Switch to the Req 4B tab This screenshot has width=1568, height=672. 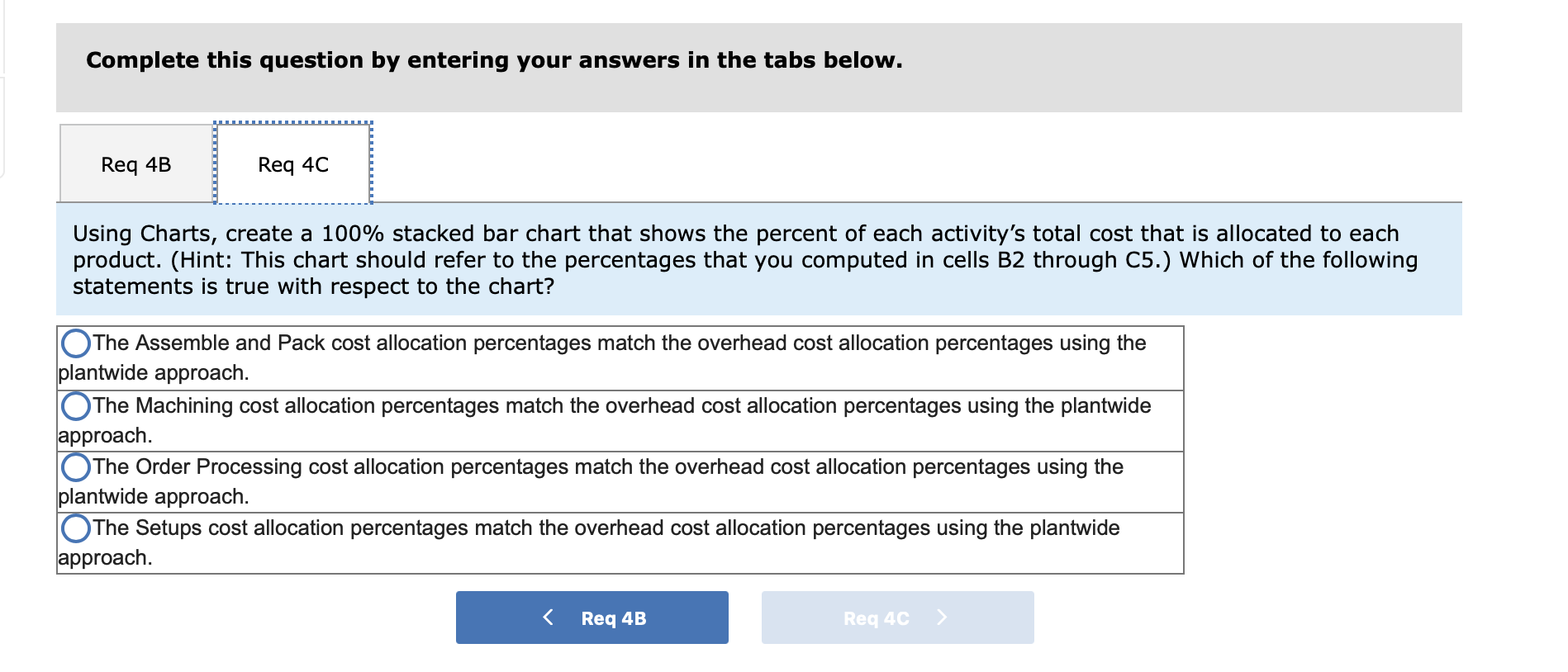[x=135, y=163]
